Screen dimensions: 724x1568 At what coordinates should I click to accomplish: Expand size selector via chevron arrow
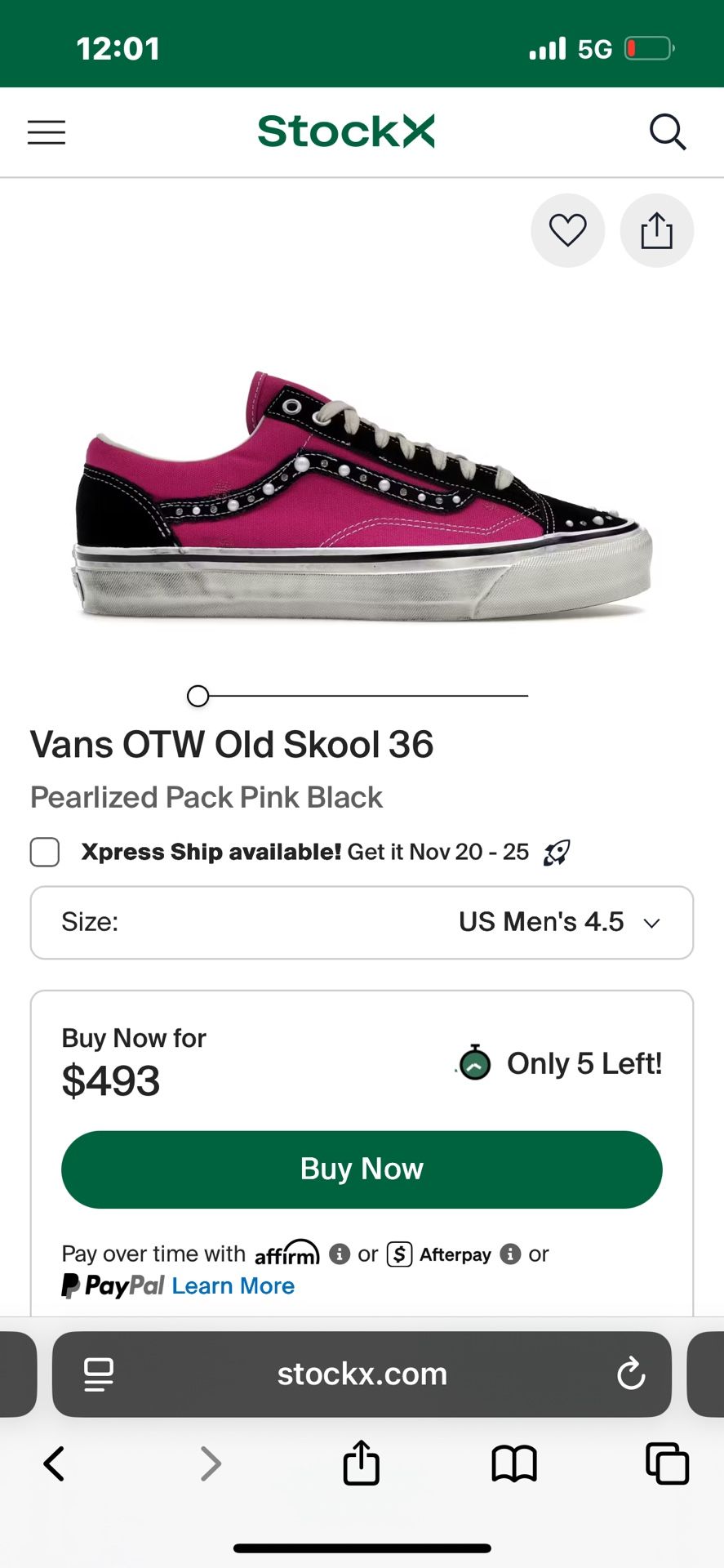click(651, 923)
